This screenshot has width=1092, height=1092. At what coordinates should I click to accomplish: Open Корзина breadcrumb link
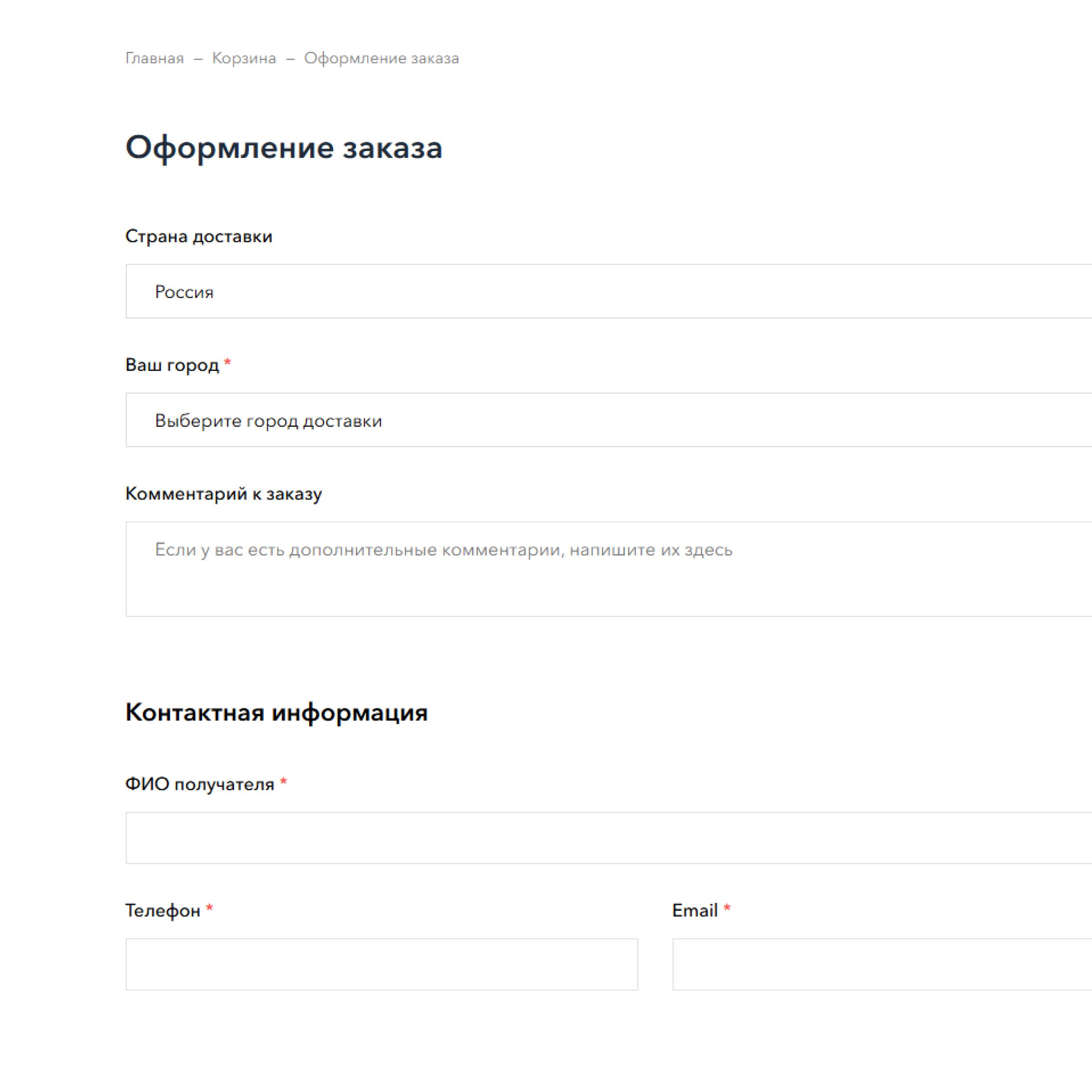coord(243,58)
